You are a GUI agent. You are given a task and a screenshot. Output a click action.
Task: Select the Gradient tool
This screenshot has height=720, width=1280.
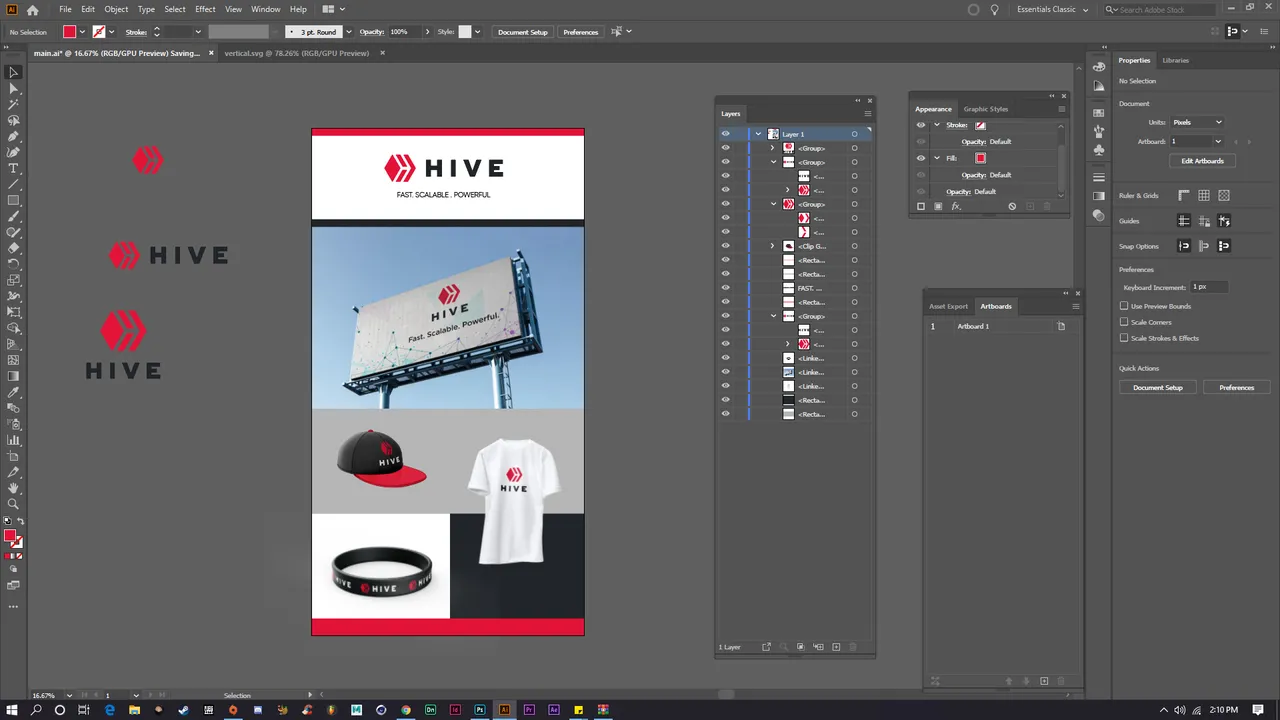coord(13,376)
